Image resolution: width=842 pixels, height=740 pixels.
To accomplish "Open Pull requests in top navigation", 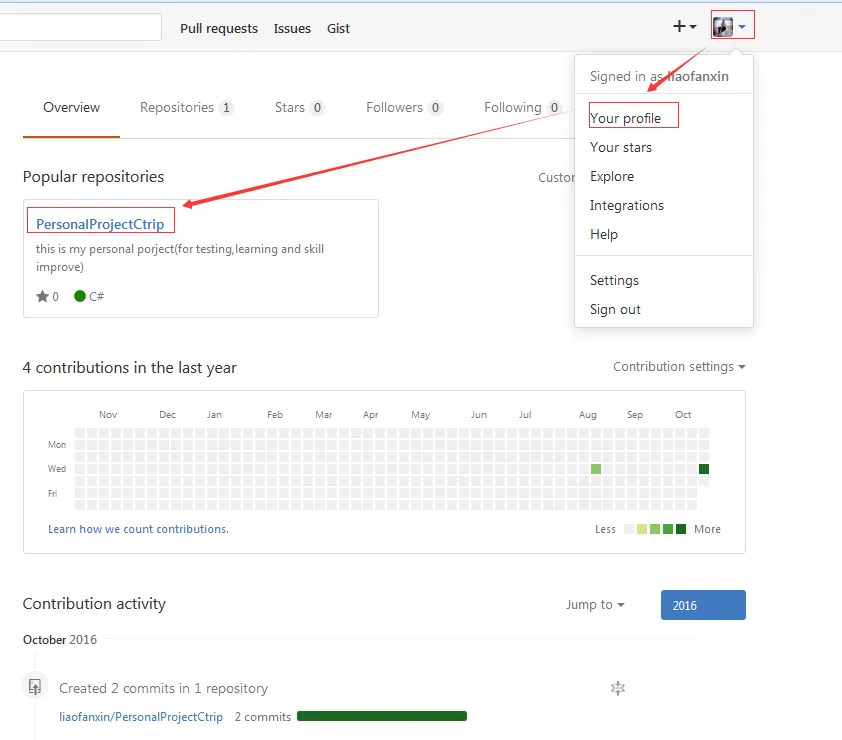I will click(219, 28).
